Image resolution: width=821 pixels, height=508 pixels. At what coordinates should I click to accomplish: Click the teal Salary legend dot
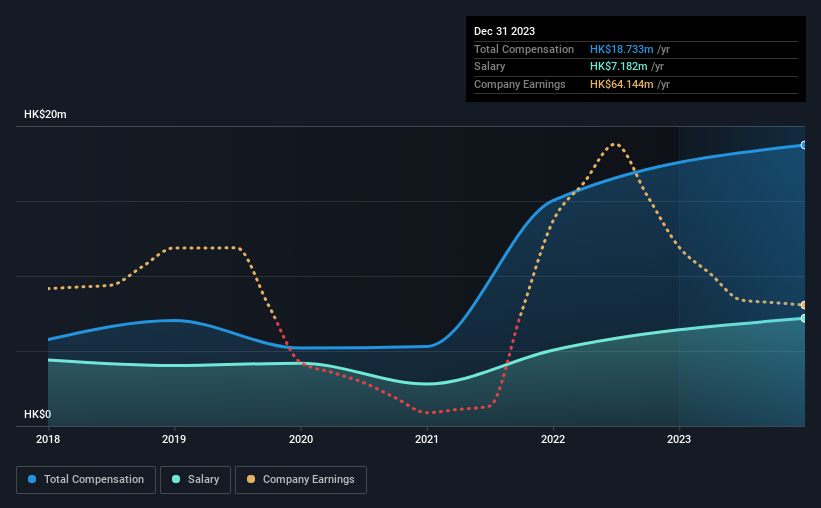[176, 479]
